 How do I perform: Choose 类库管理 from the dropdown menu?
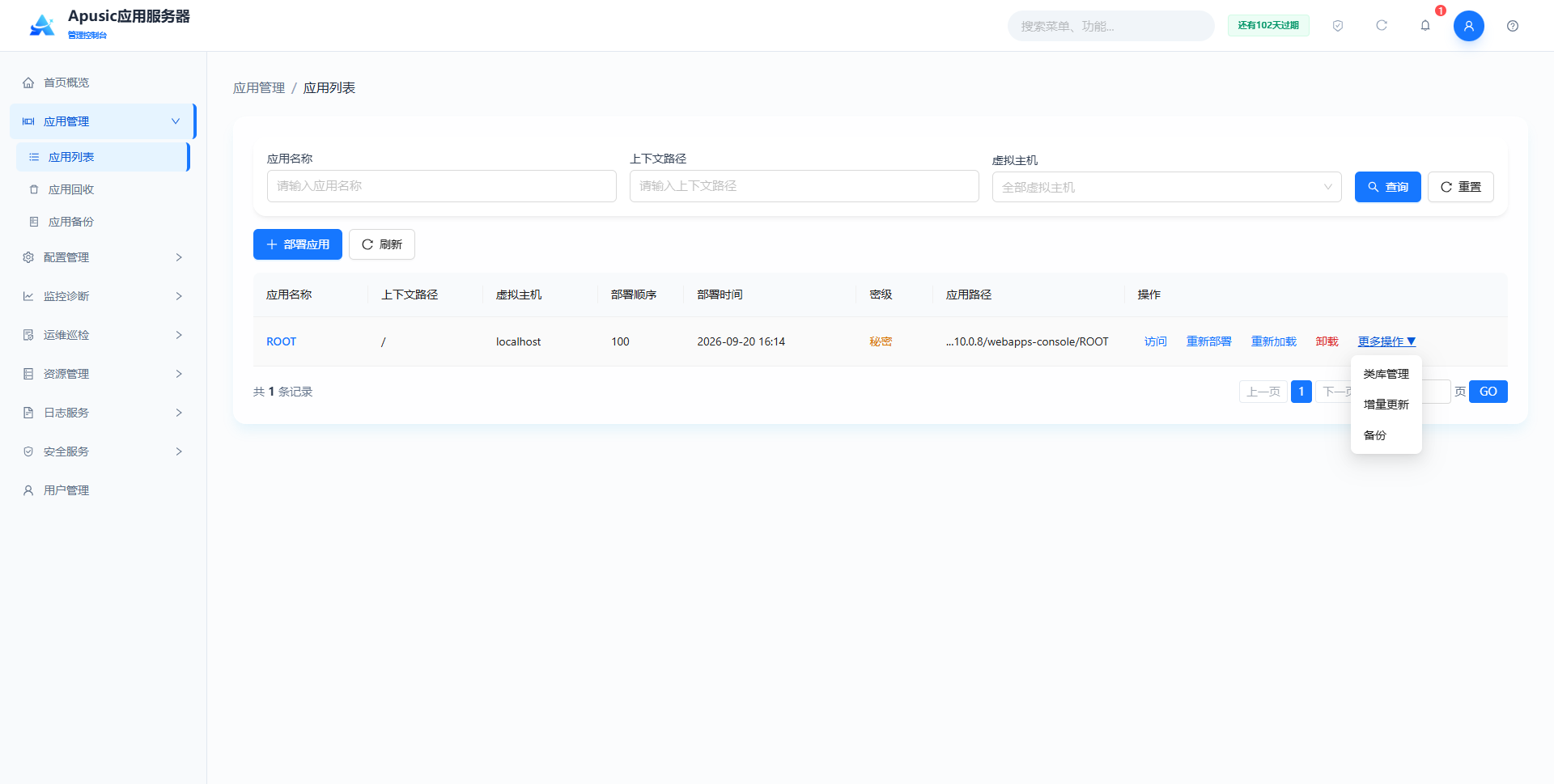(1386, 374)
